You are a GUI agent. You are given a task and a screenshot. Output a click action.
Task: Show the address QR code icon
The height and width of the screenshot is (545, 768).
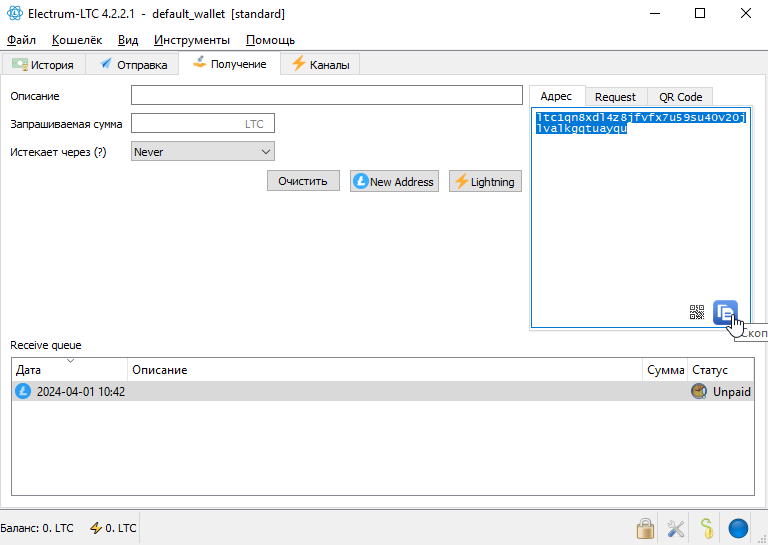(x=697, y=312)
